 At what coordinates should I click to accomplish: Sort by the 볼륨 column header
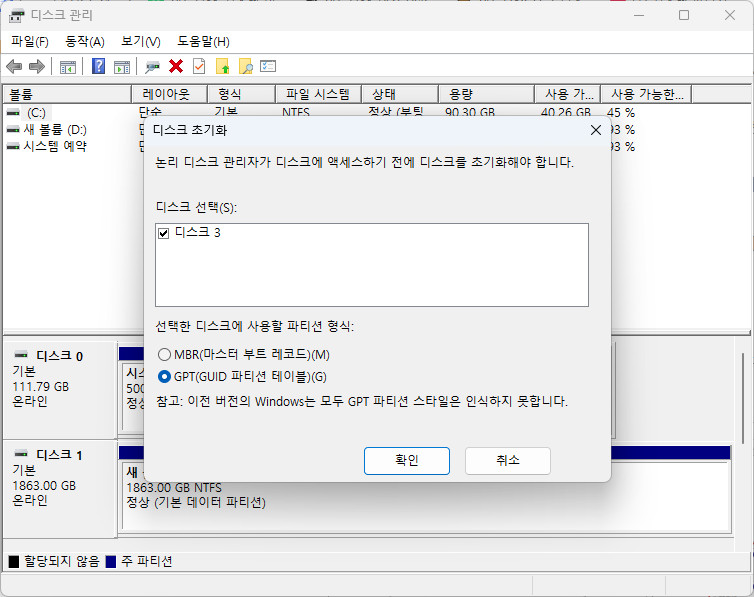[x=67, y=94]
